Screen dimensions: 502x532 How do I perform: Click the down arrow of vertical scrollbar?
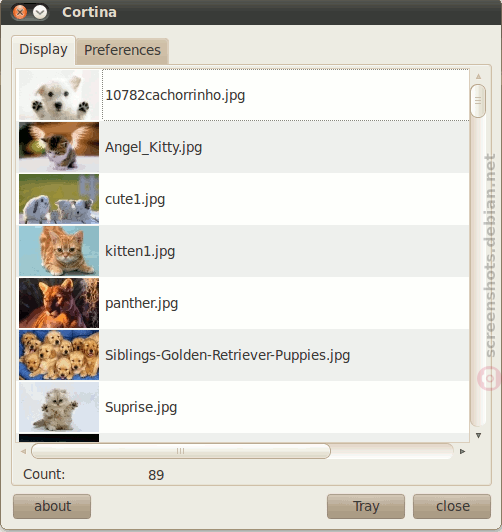click(x=478, y=435)
